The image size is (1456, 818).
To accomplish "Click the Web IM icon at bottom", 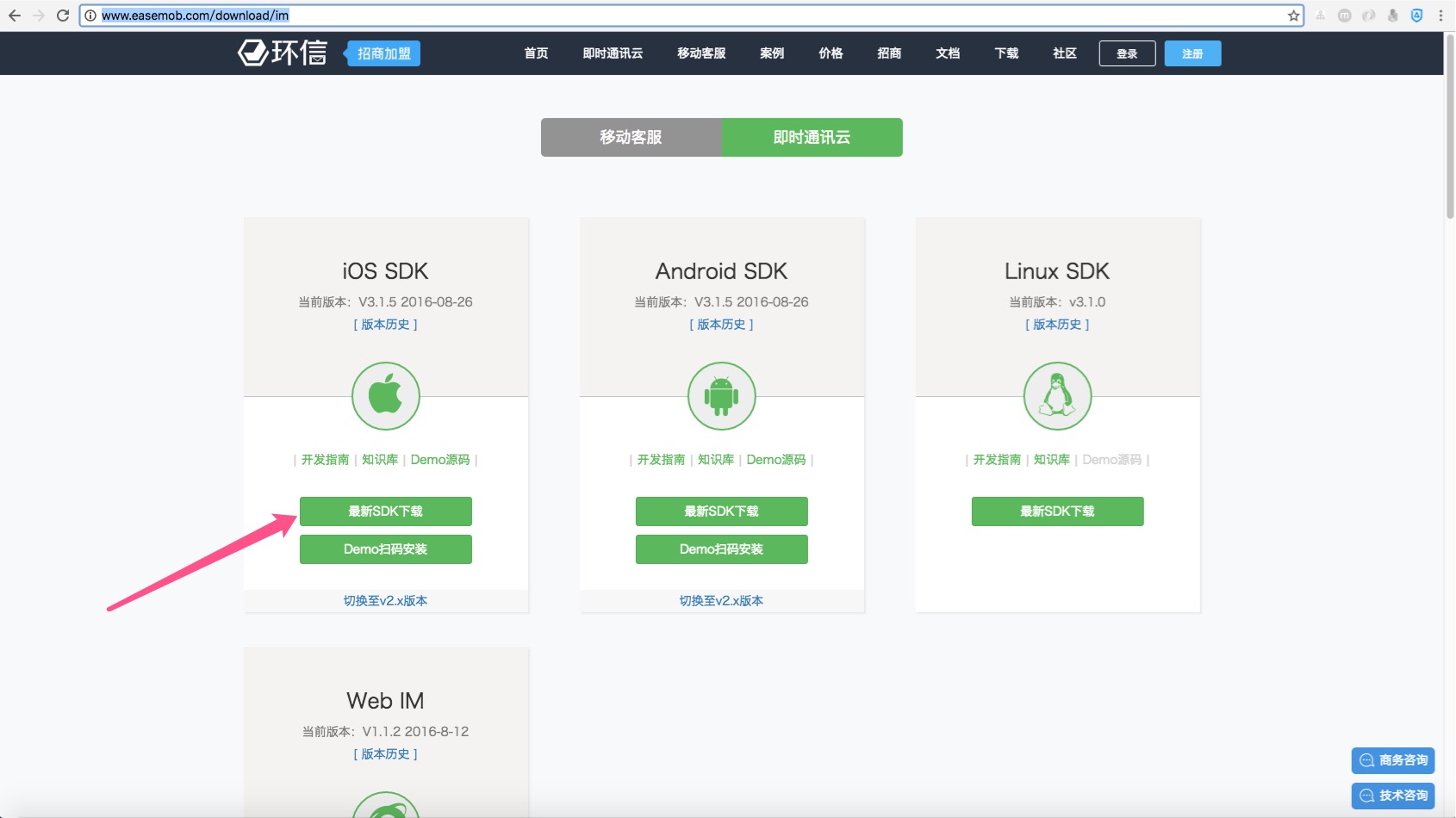I will click(x=386, y=806).
